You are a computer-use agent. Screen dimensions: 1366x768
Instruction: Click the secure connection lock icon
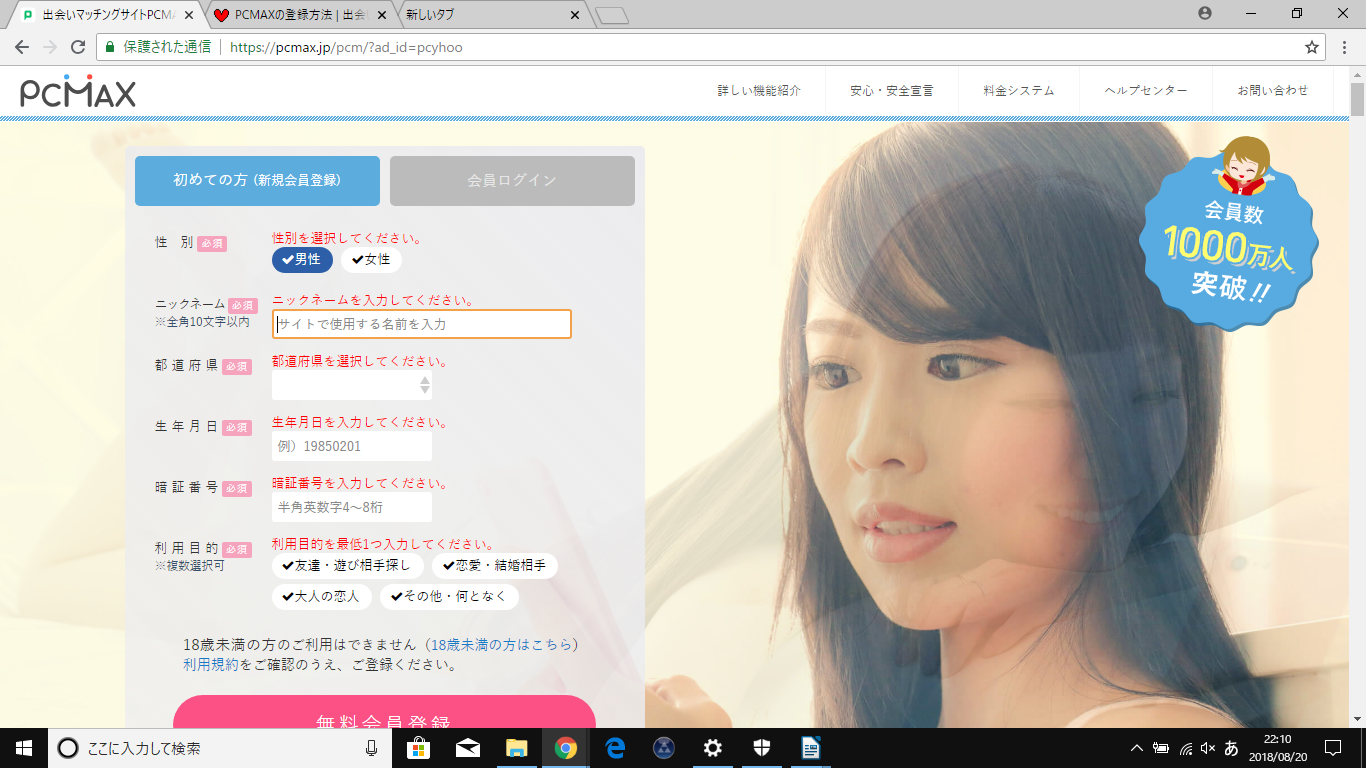[x=111, y=47]
